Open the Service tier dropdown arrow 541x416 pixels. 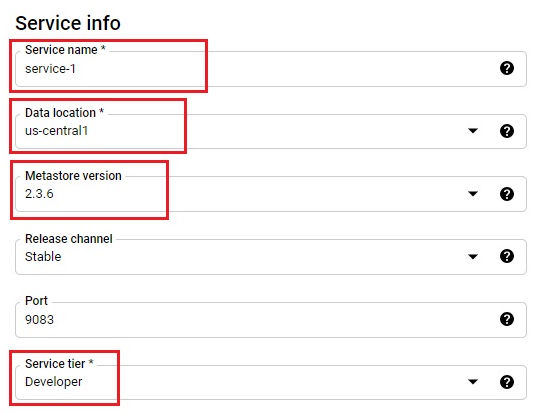coord(473,382)
